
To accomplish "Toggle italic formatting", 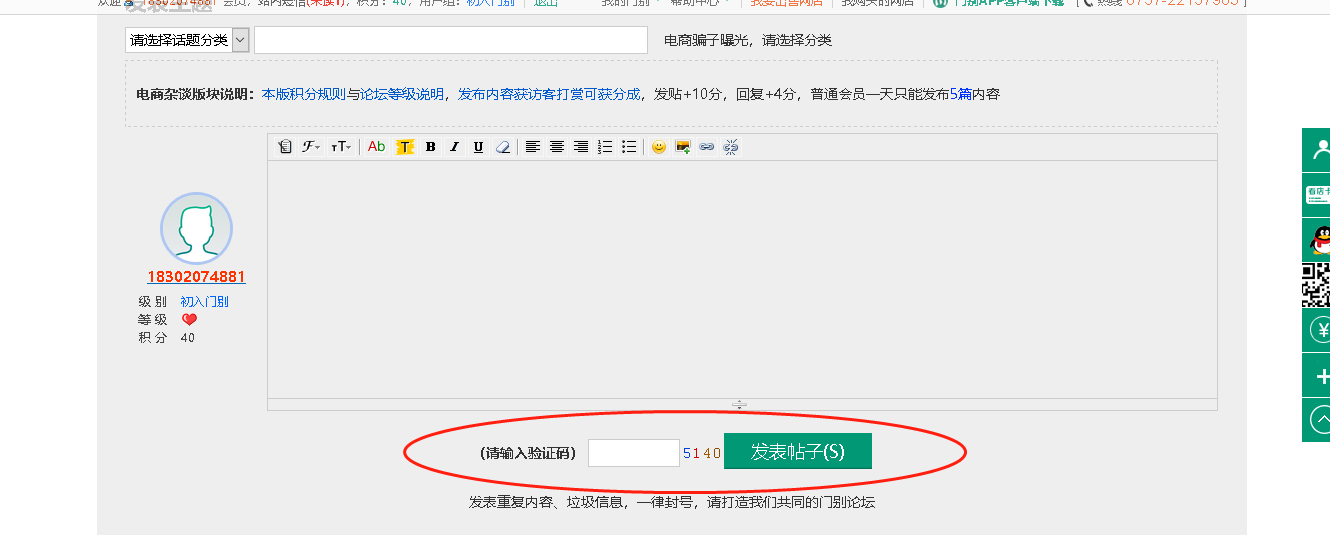I will pos(454,147).
